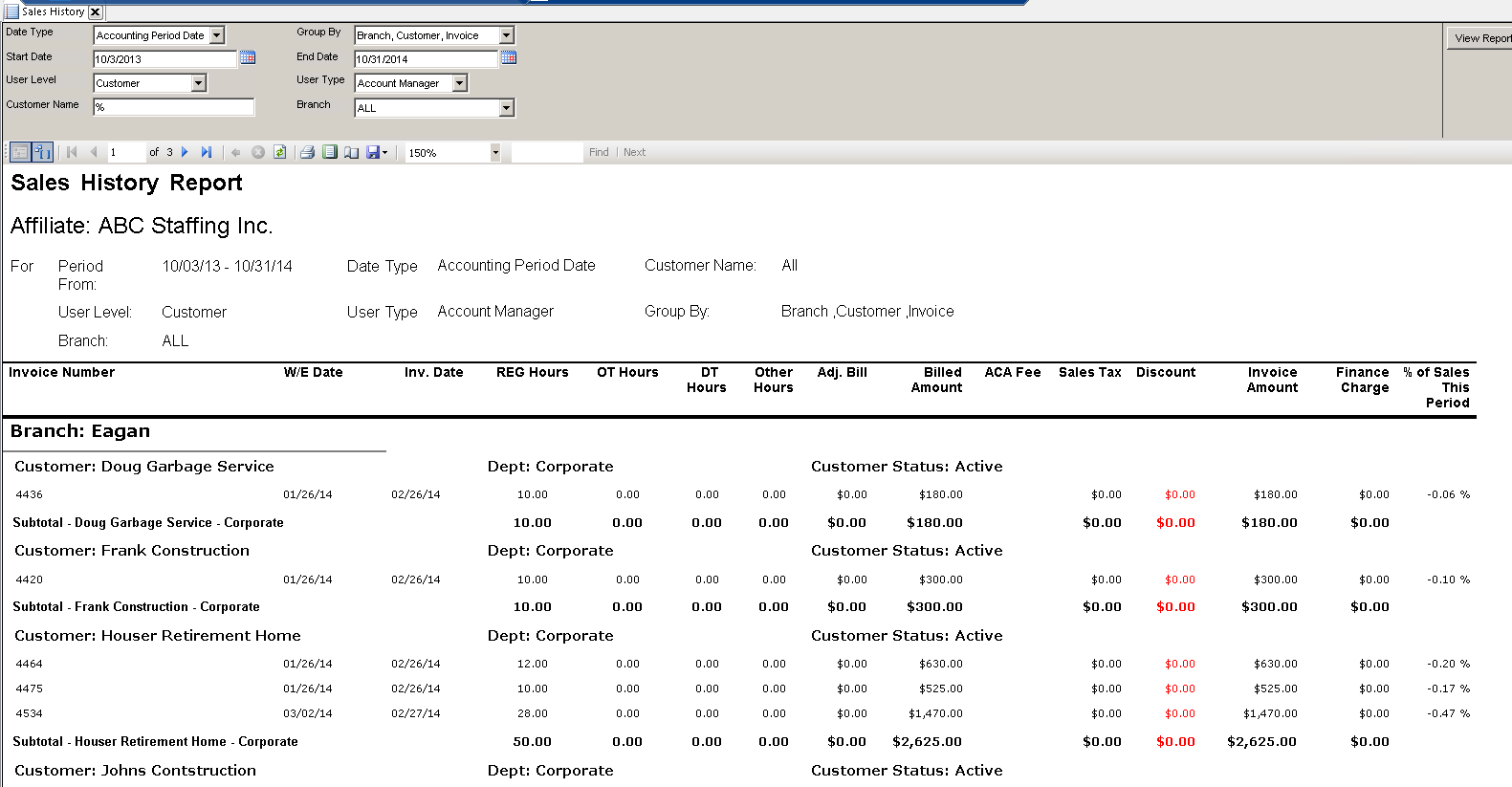Expand the Branch dropdown
This screenshot has height=787, width=1512.
pyautogui.click(x=507, y=108)
